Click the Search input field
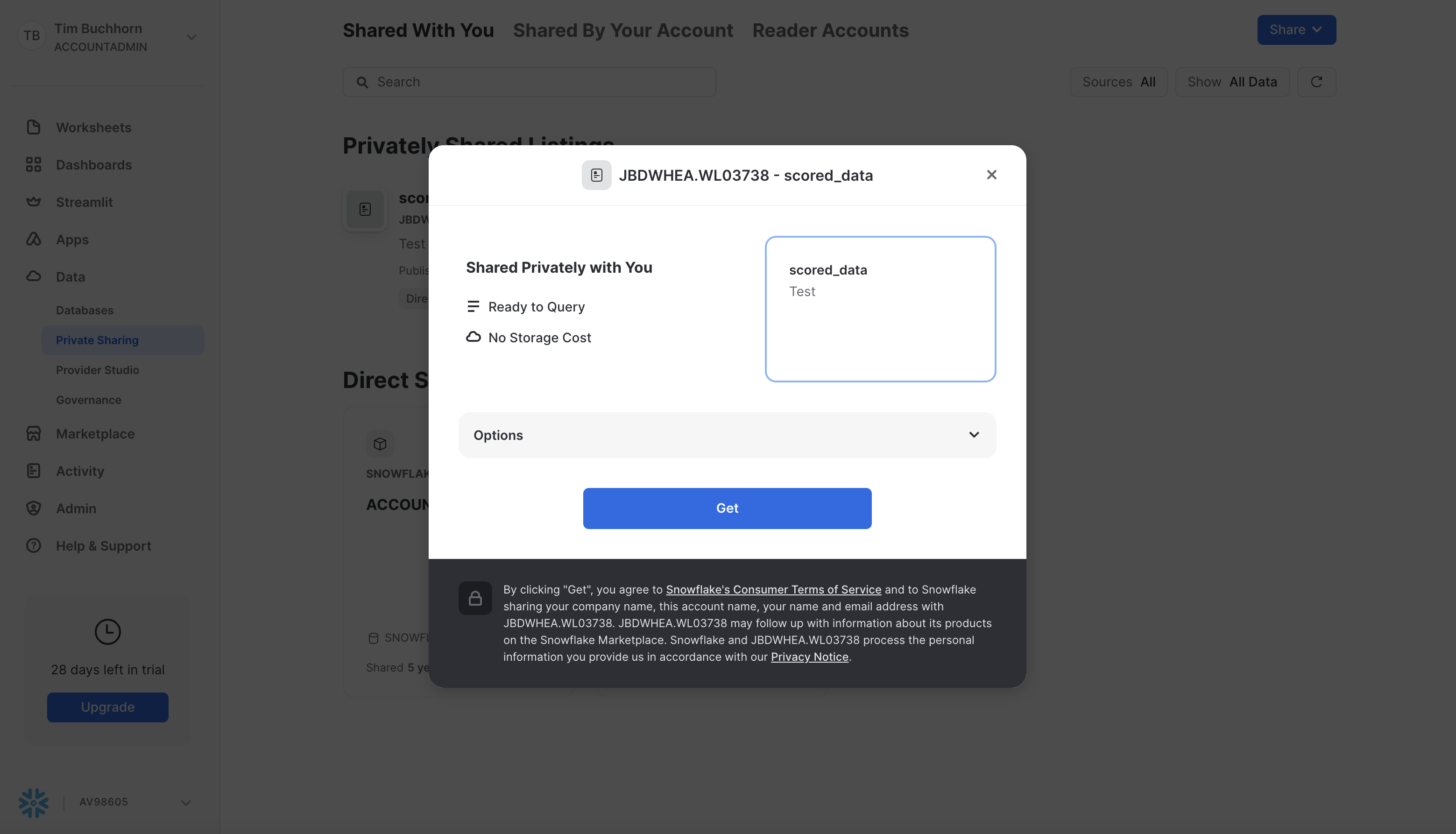The width and height of the screenshot is (1456, 834). tap(529, 82)
